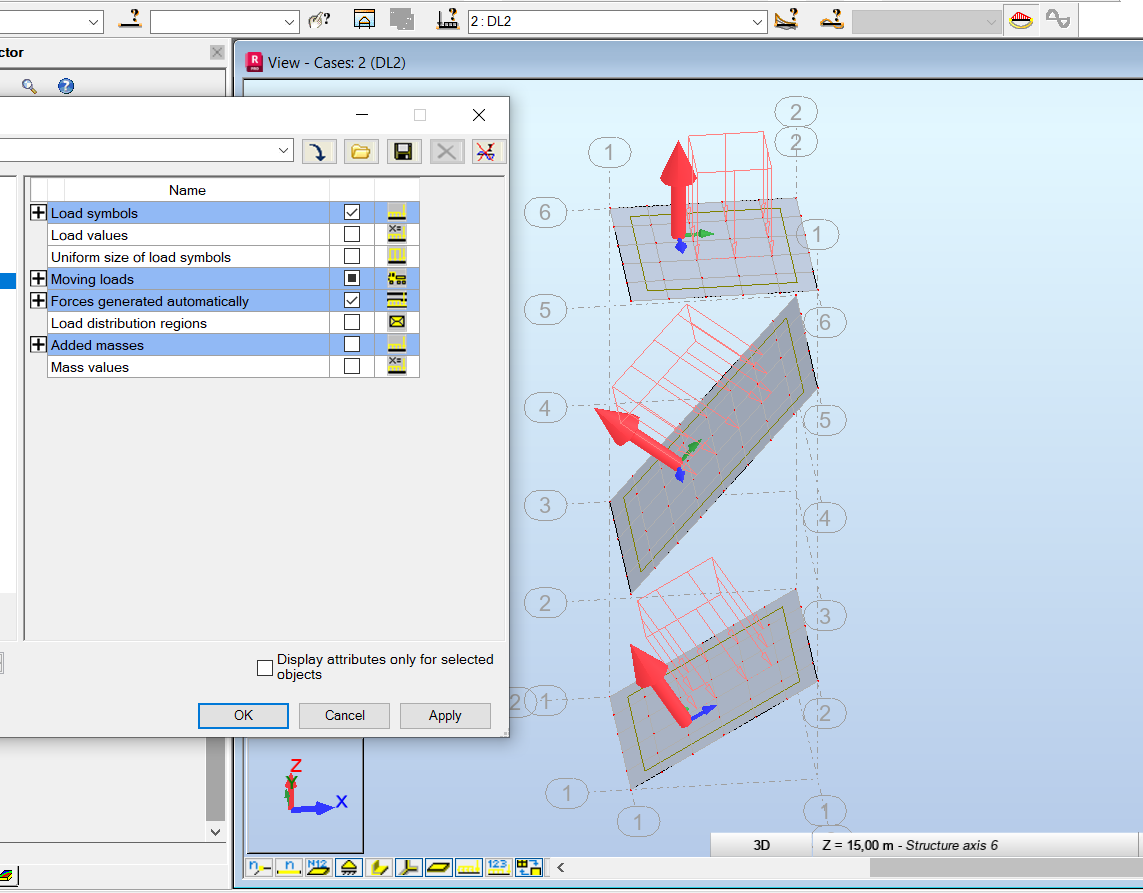
Task: Uncheck Forces generated automatically checkbox
Action: 352,300
